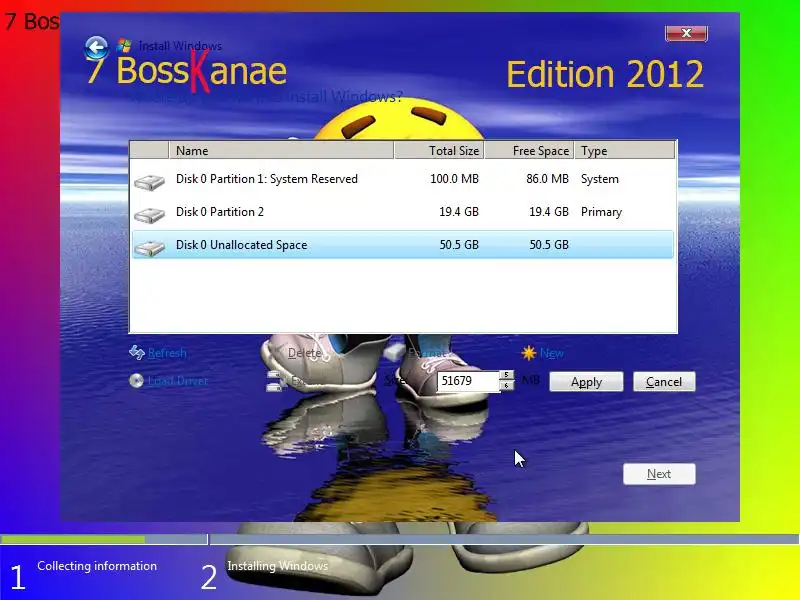Image resolution: width=800 pixels, height=600 pixels.
Task: Go back using the blue arrow button
Action: coord(96,48)
